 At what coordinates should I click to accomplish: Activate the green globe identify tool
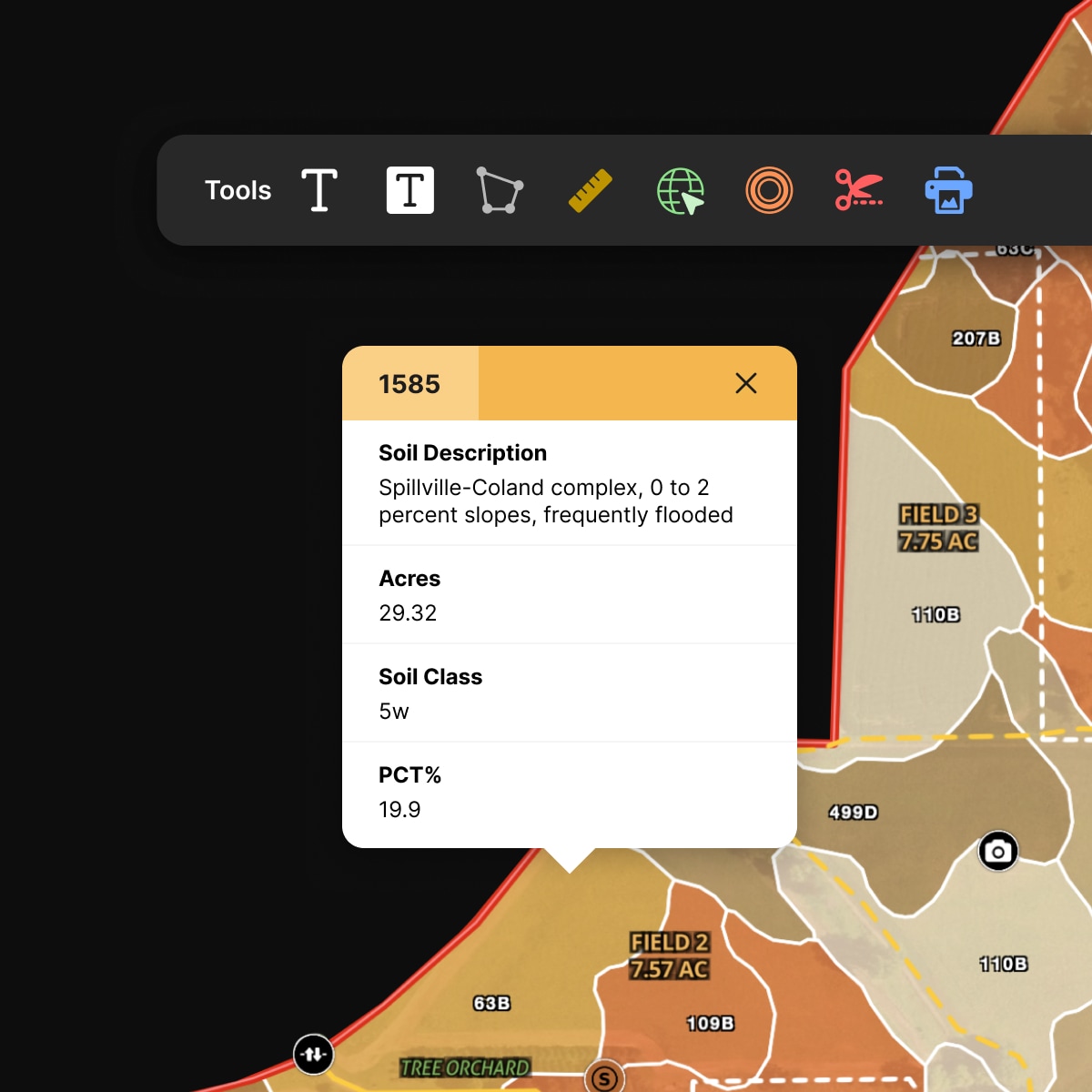[681, 191]
